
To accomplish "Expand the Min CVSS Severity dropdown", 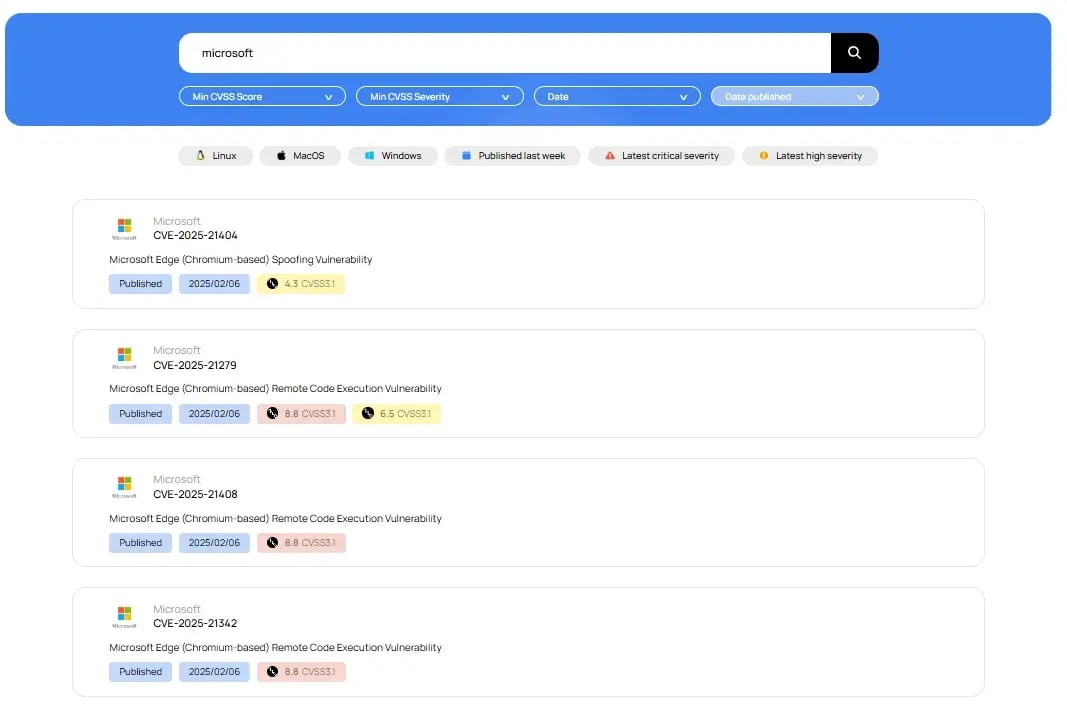I will click(x=439, y=97).
